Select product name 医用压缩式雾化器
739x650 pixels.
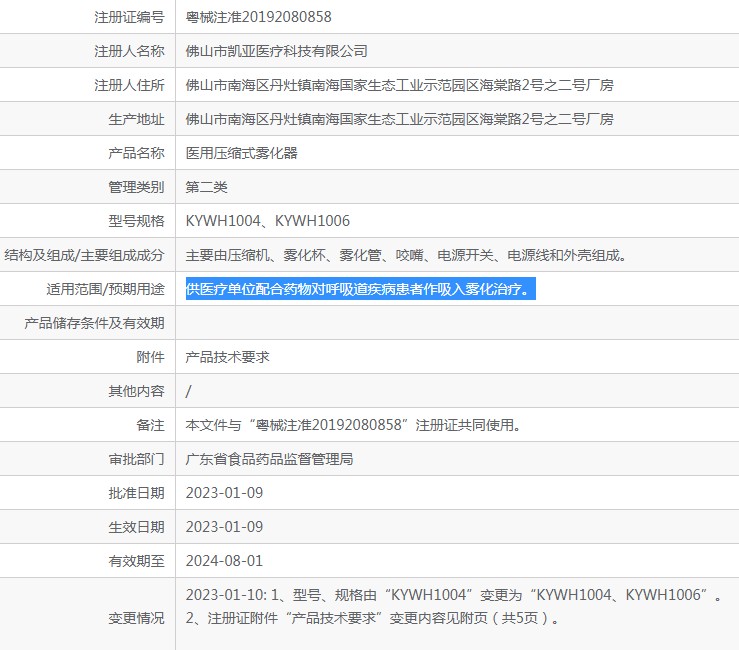(x=241, y=153)
